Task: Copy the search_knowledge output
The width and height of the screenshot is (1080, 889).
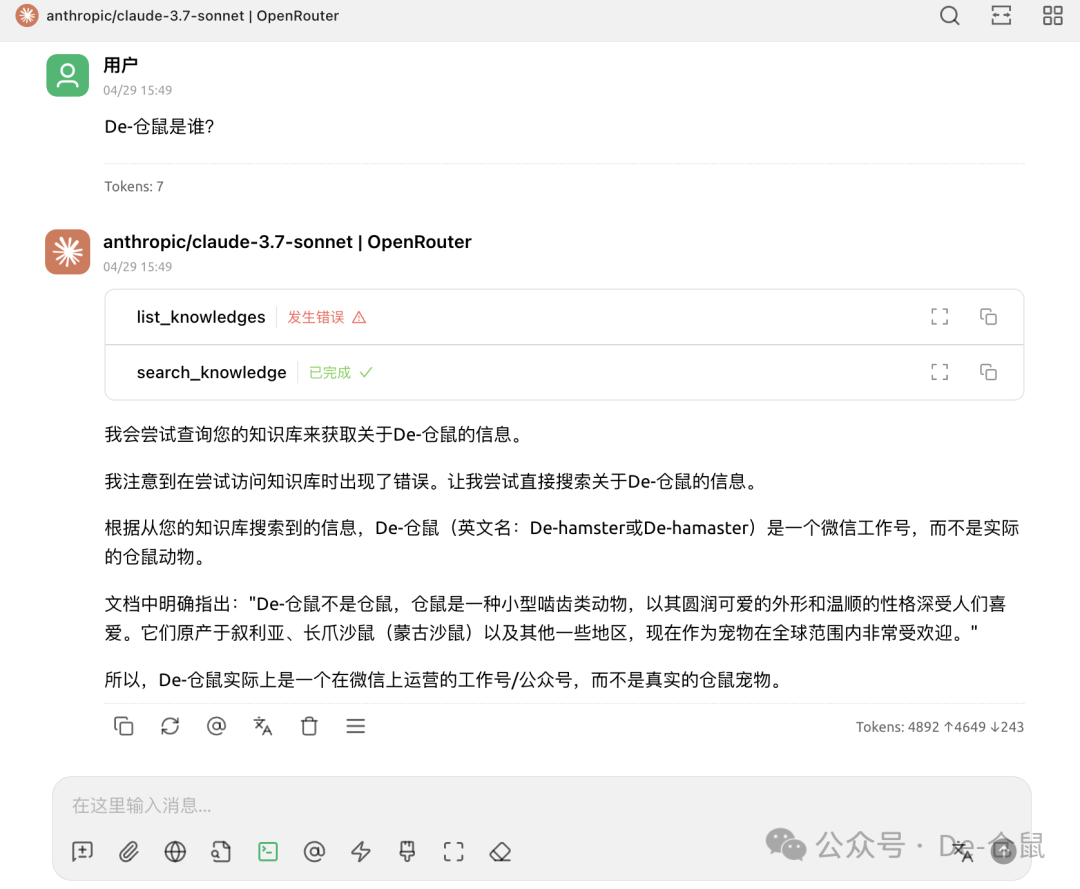Action: point(988,371)
